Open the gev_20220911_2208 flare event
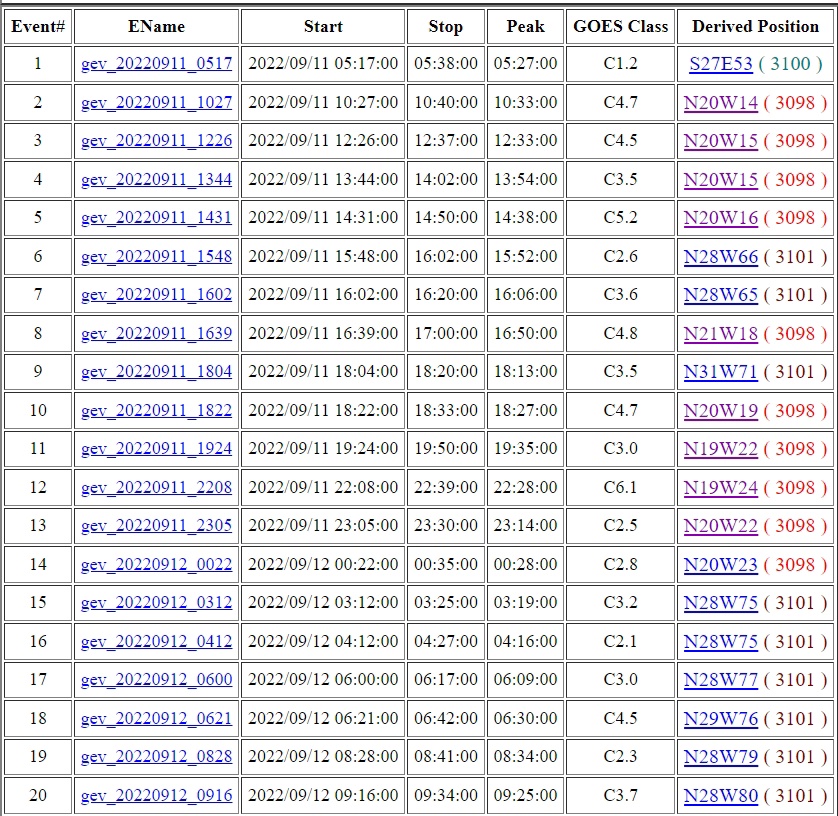The width and height of the screenshot is (838, 816). coord(156,488)
